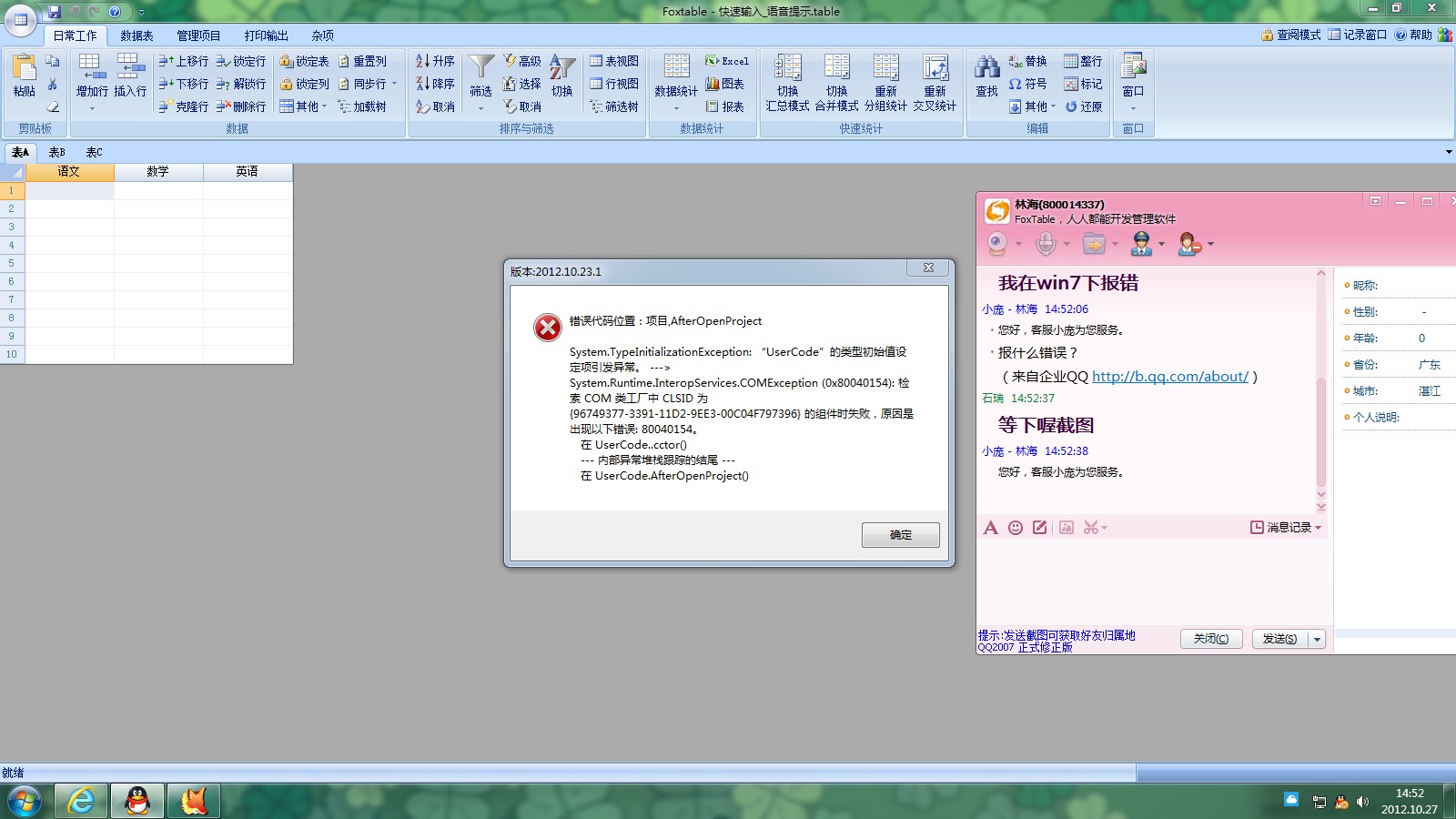Open the b.qq.com/about link in chat

click(1170, 377)
